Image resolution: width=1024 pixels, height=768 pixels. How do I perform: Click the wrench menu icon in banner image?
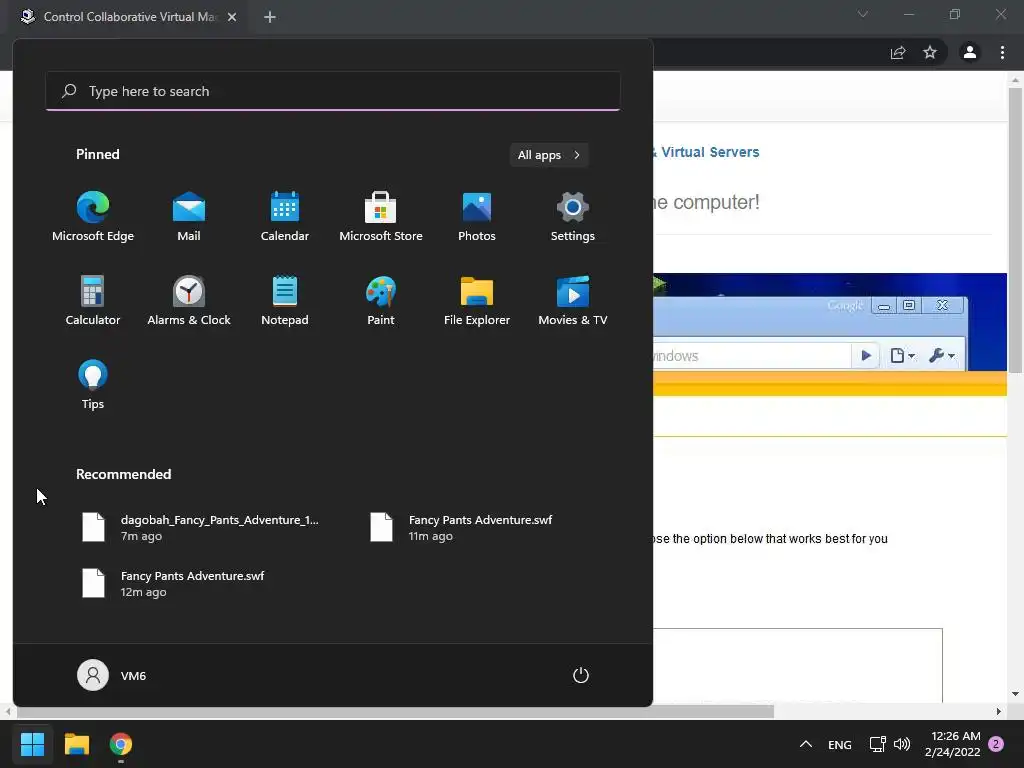[942, 356]
